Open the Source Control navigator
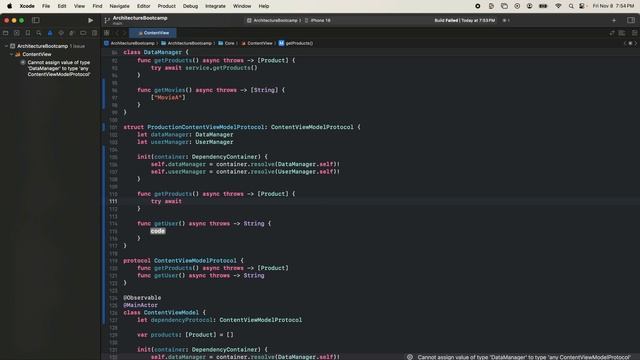Viewport: 640px width, 360px height. pos(17,33)
